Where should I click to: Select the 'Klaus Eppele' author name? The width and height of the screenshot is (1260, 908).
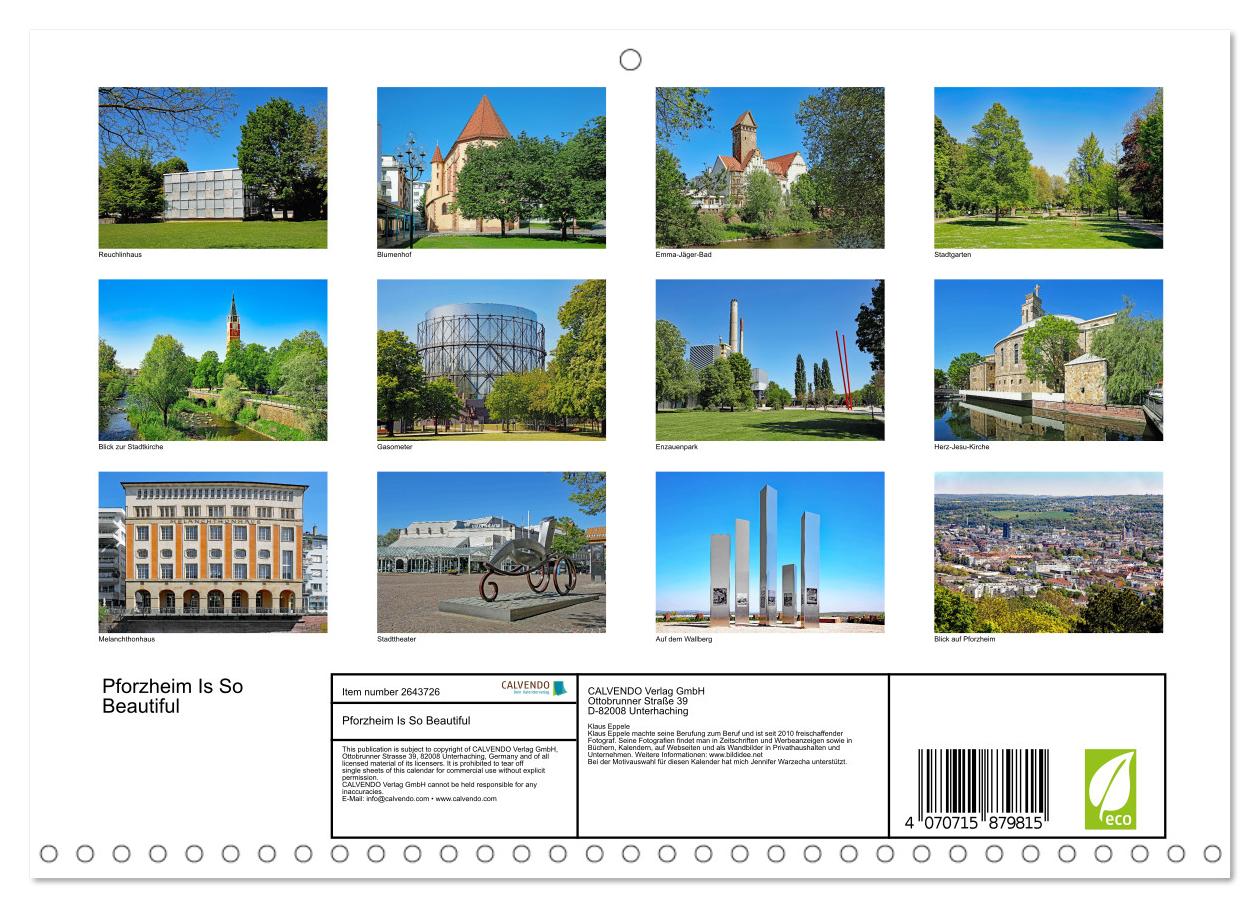click(610, 727)
